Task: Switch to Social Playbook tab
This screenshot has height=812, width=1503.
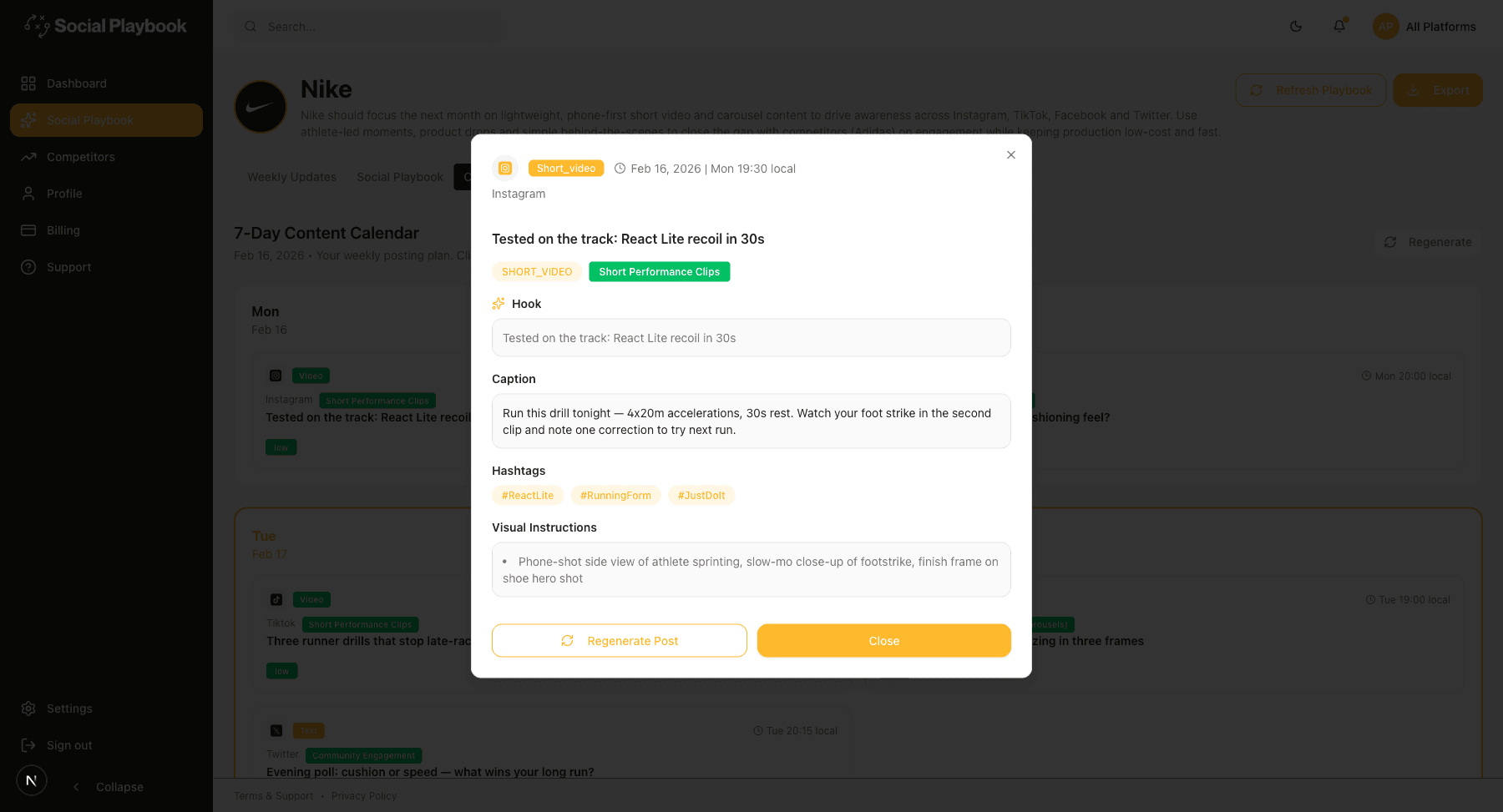Action: coord(400,177)
